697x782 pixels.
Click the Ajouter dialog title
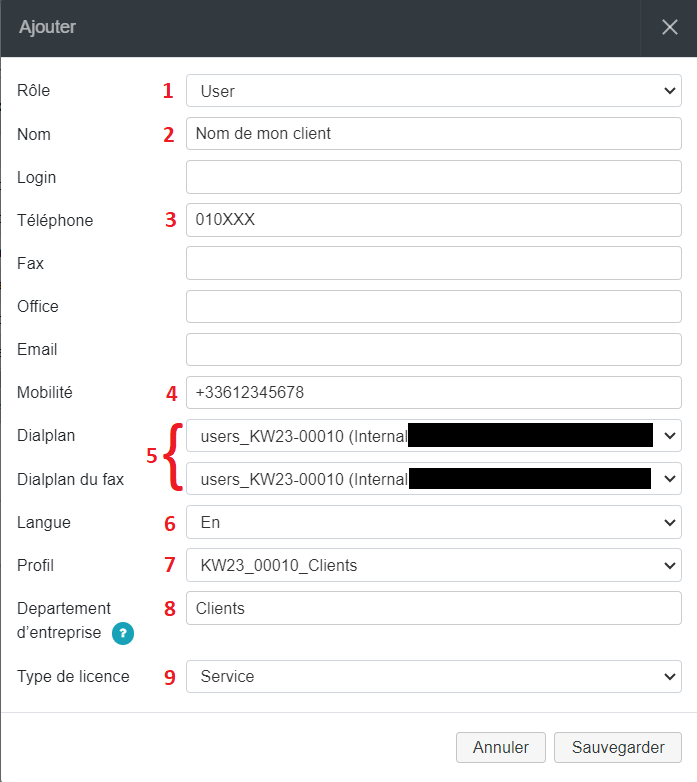click(x=47, y=28)
